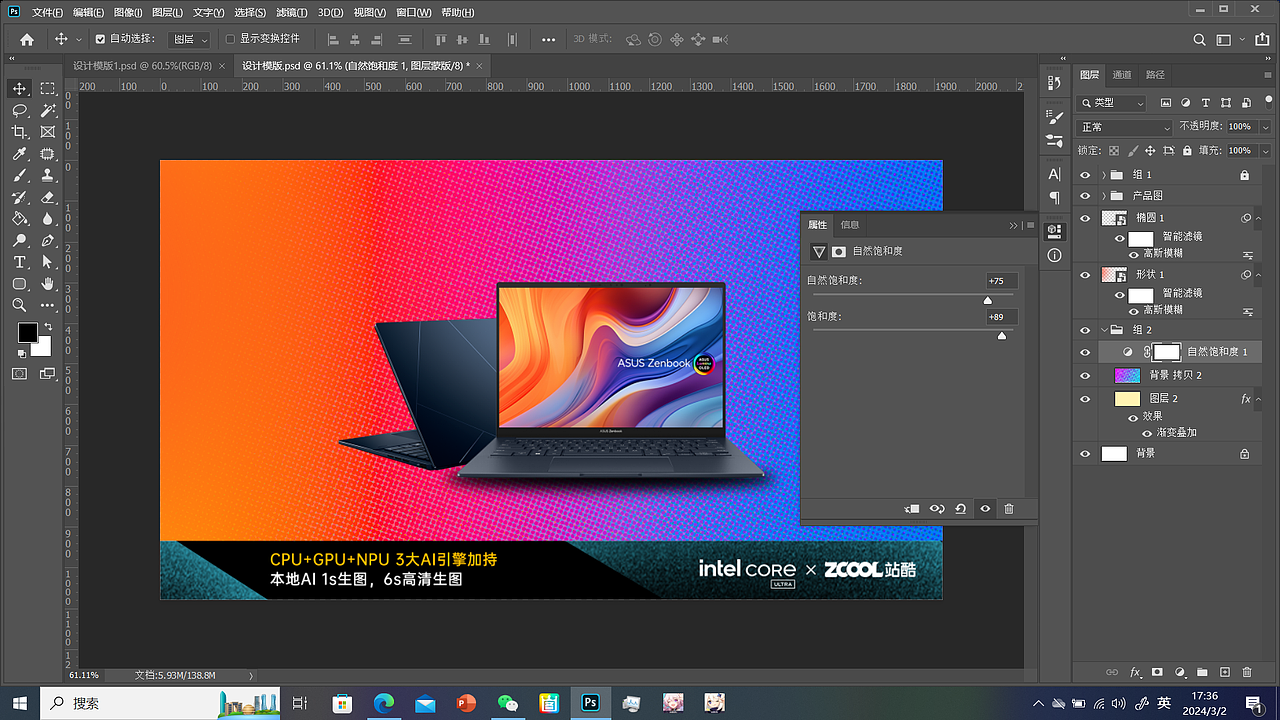Select the Rectangular Marquee tool
Image resolution: width=1280 pixels, height=720 pixels.
coord(47,89)
